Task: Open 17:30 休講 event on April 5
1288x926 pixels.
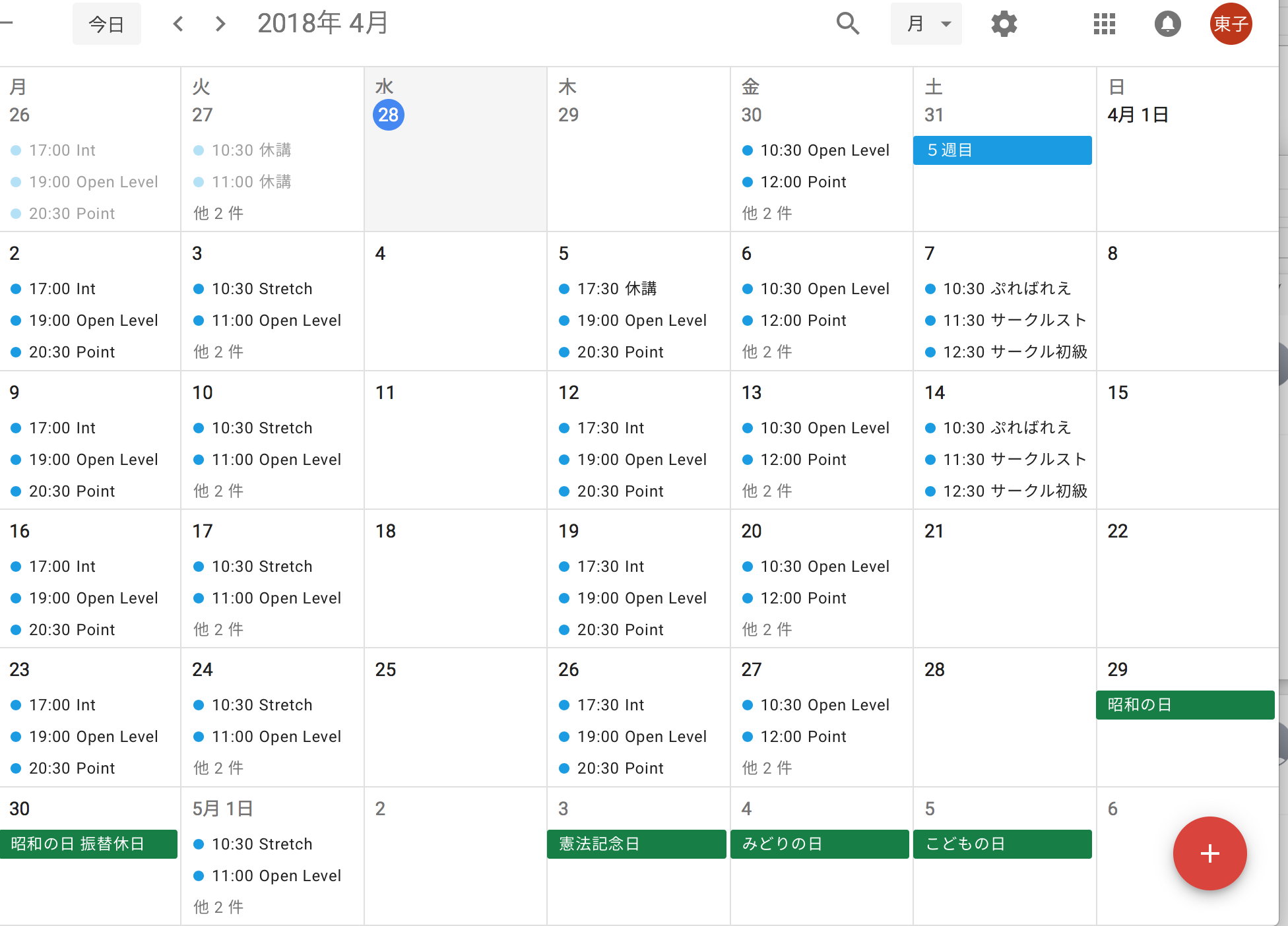Action: (616, 289)
